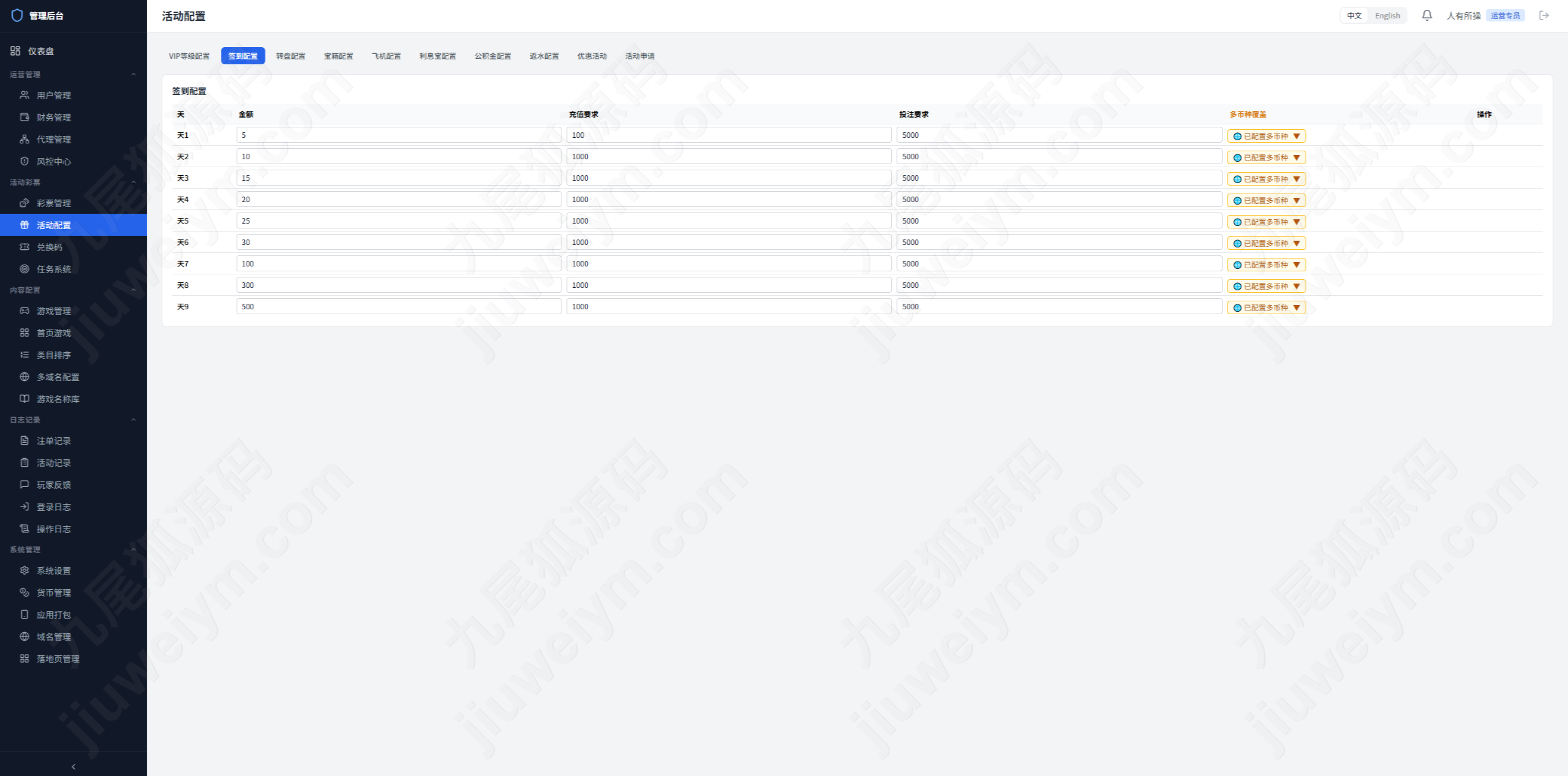Edit 天1 金额 field showing 5

point(399,135)
